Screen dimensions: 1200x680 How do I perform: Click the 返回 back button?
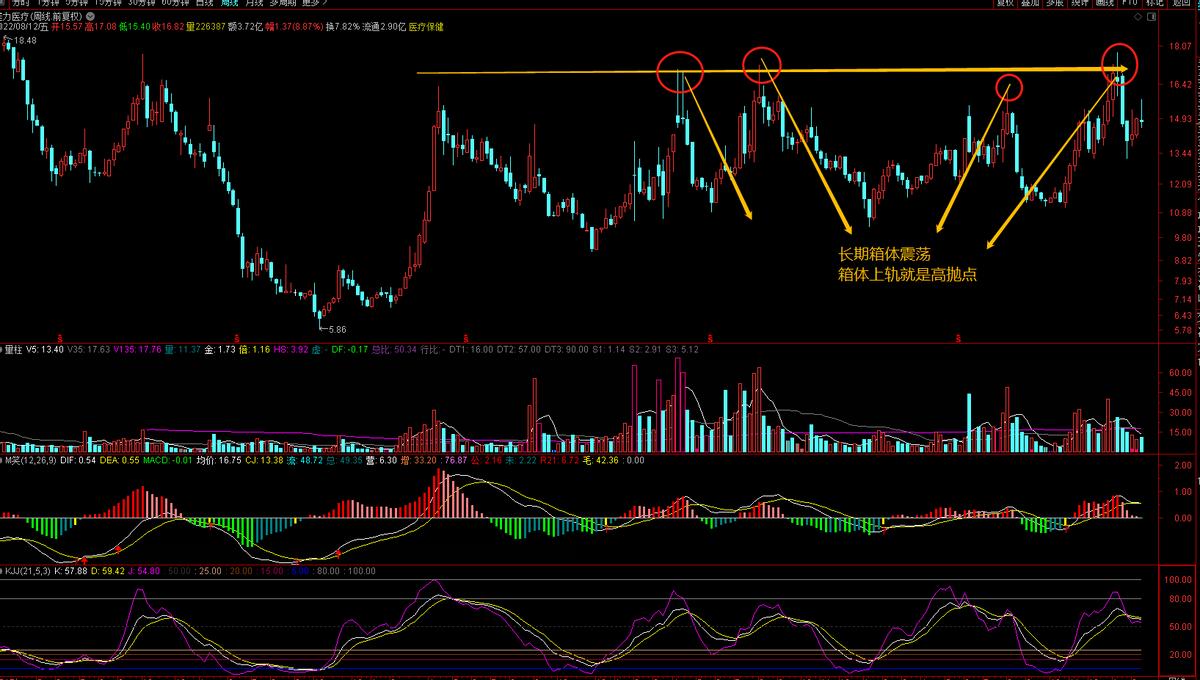click(x=1180, y=4)
